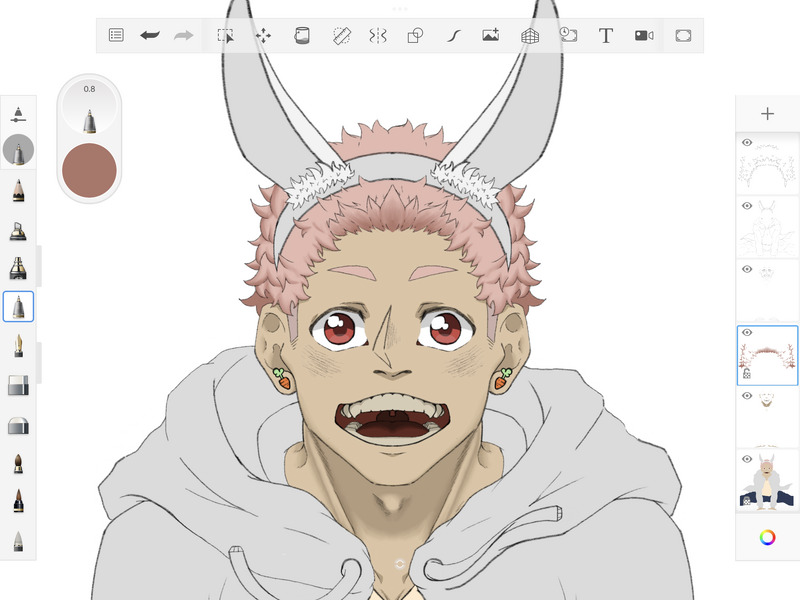
Task: Open the main menu list icon
Action: [116, 35]
